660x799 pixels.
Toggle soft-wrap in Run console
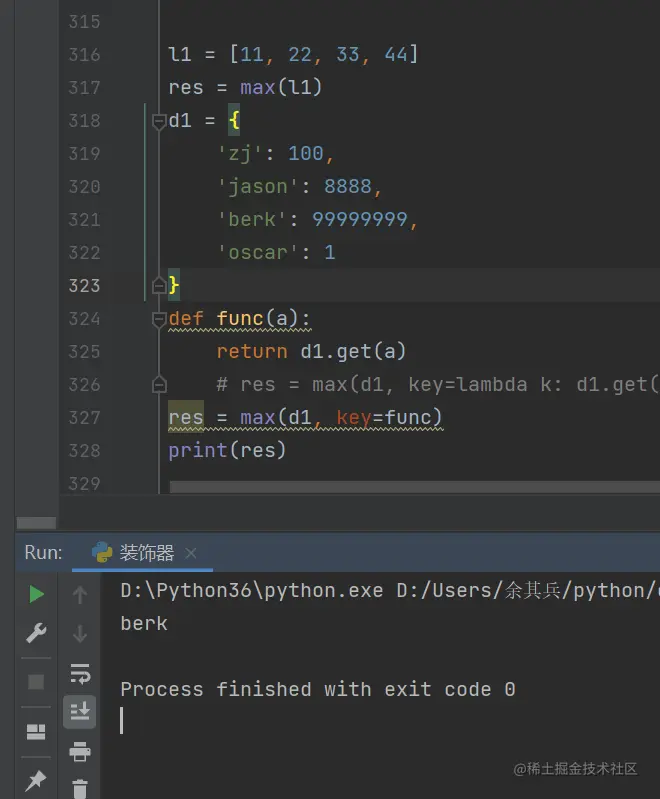point(80,673)
